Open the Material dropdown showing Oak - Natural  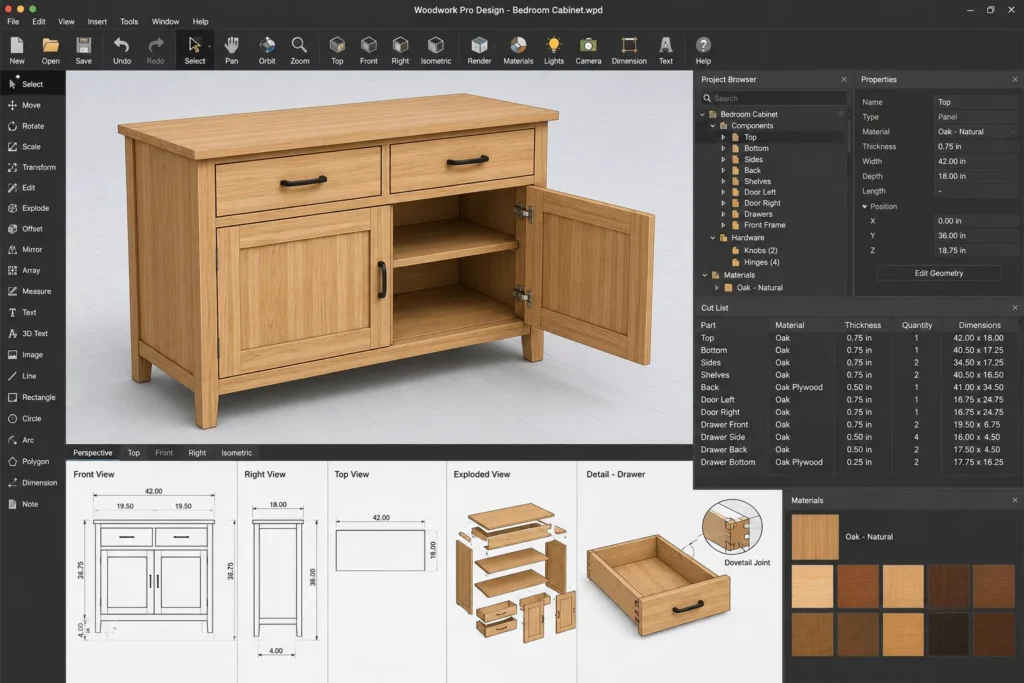click(x=976, y=132)
